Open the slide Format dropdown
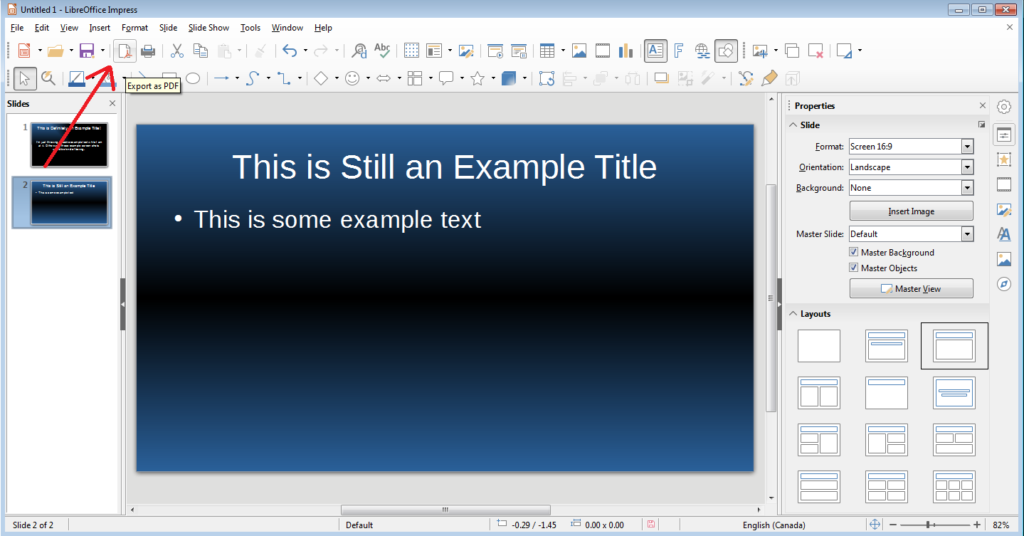The height and width of the screenshot is (536, 1024). pyautogui.click(x=967, y=147)
